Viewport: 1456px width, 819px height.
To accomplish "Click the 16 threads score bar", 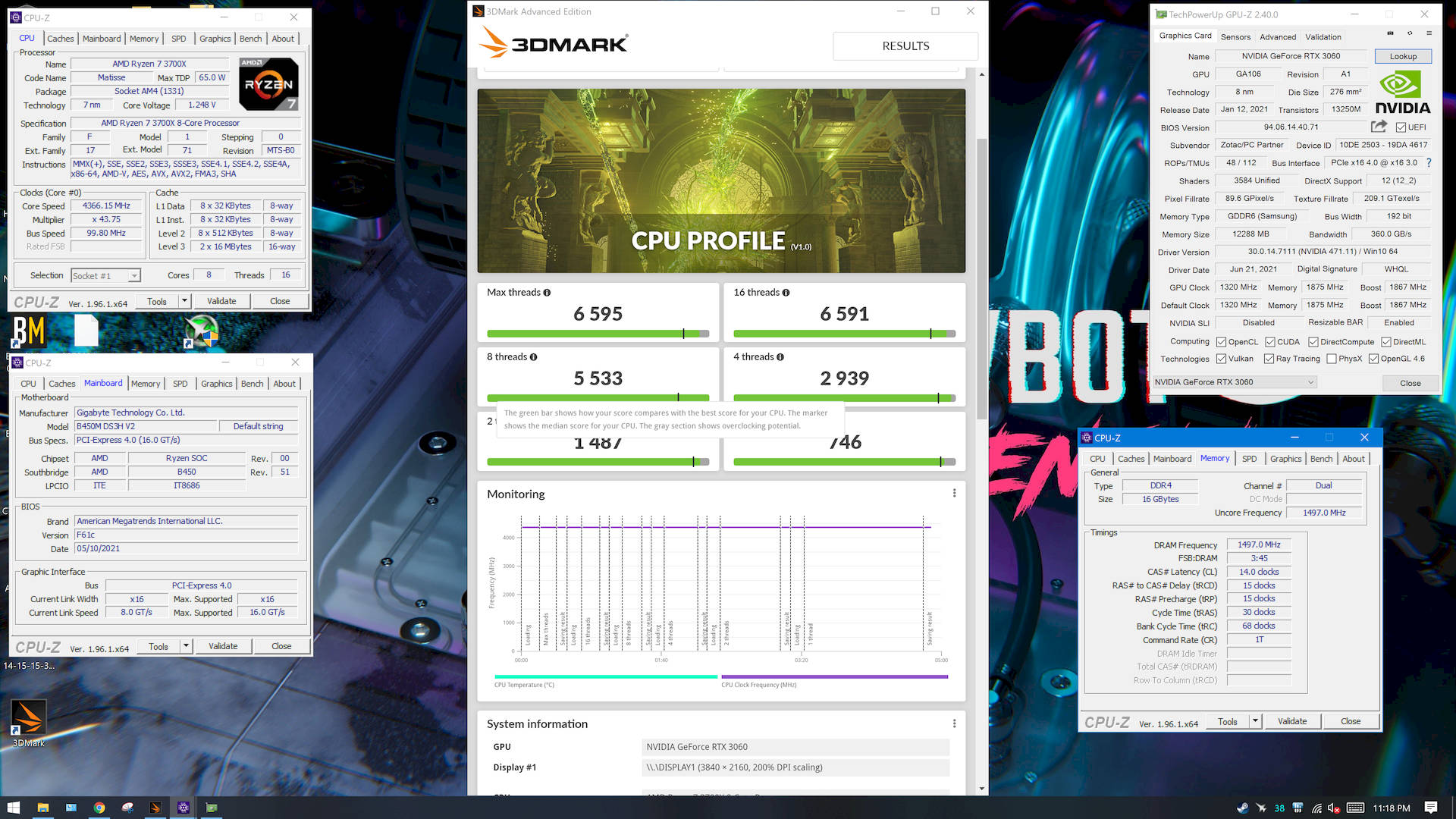I will tap(844, 334).
